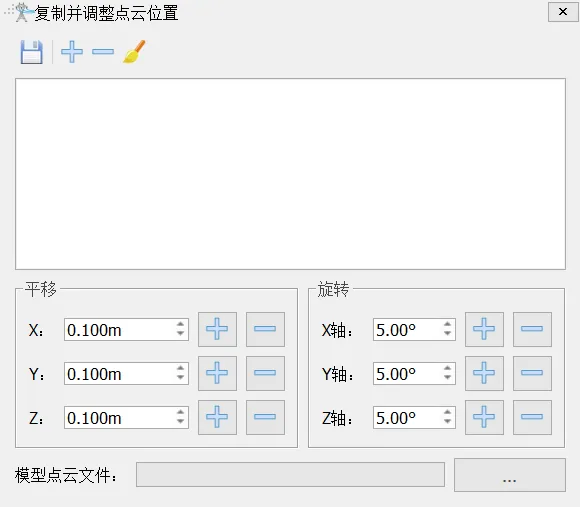
Task: Add item with toolbar plus icon
Action: click(x=72, y=52)
